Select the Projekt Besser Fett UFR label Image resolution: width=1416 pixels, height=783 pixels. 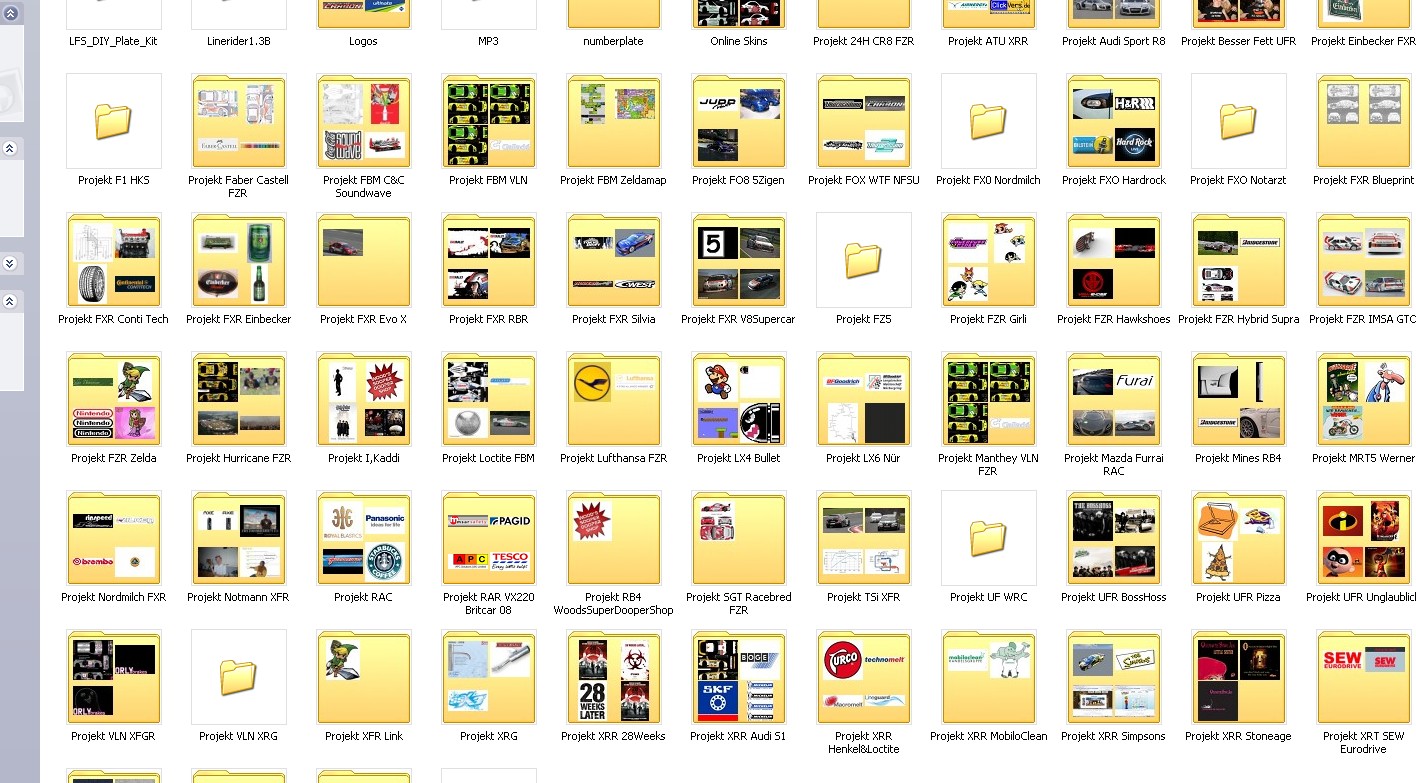coord(1239,42)
